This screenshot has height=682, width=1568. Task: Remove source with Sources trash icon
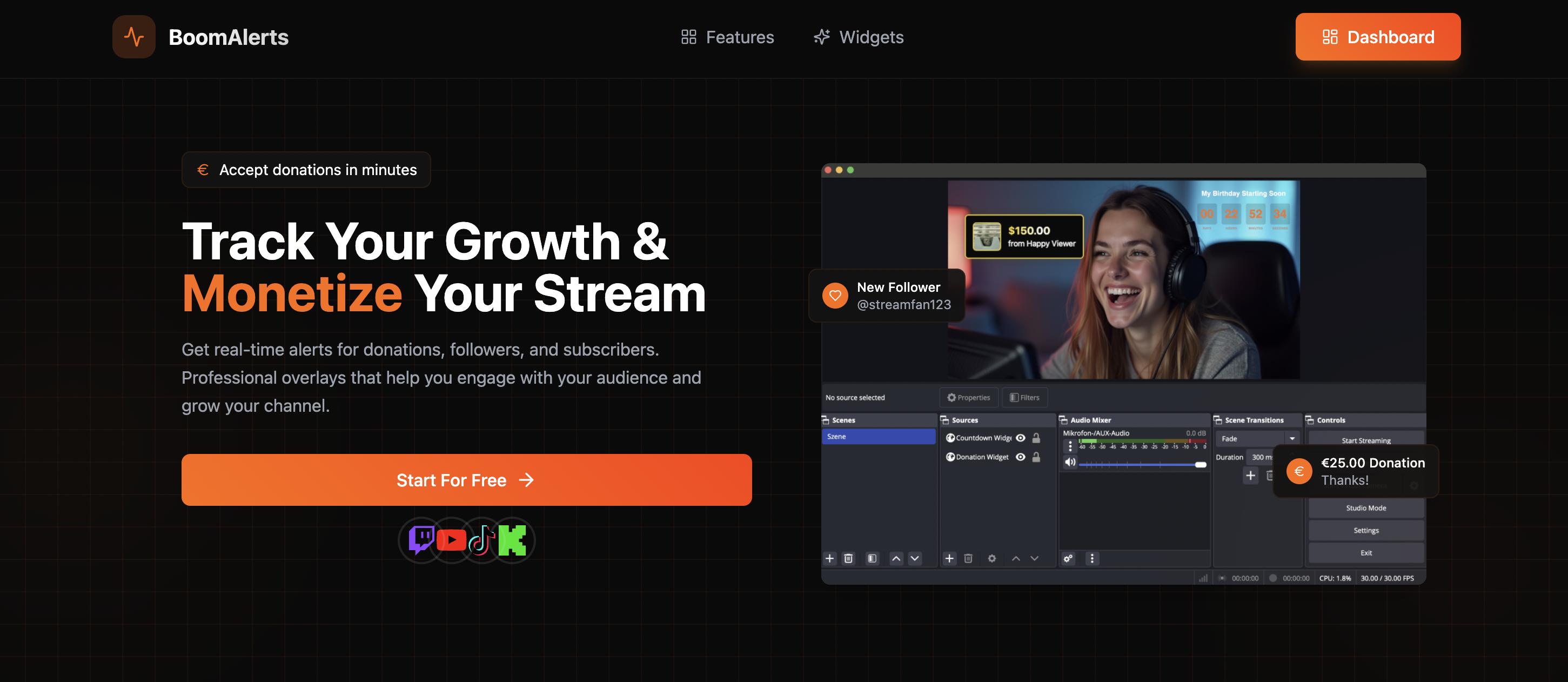(968, 558)
